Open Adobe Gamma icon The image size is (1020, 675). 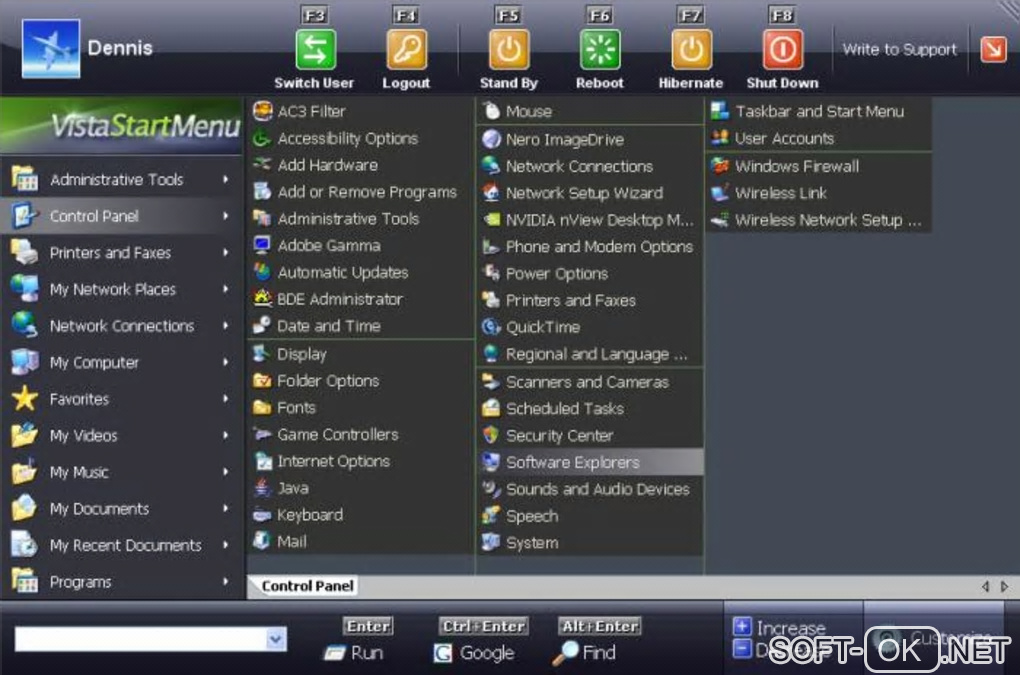click(262, 245)
